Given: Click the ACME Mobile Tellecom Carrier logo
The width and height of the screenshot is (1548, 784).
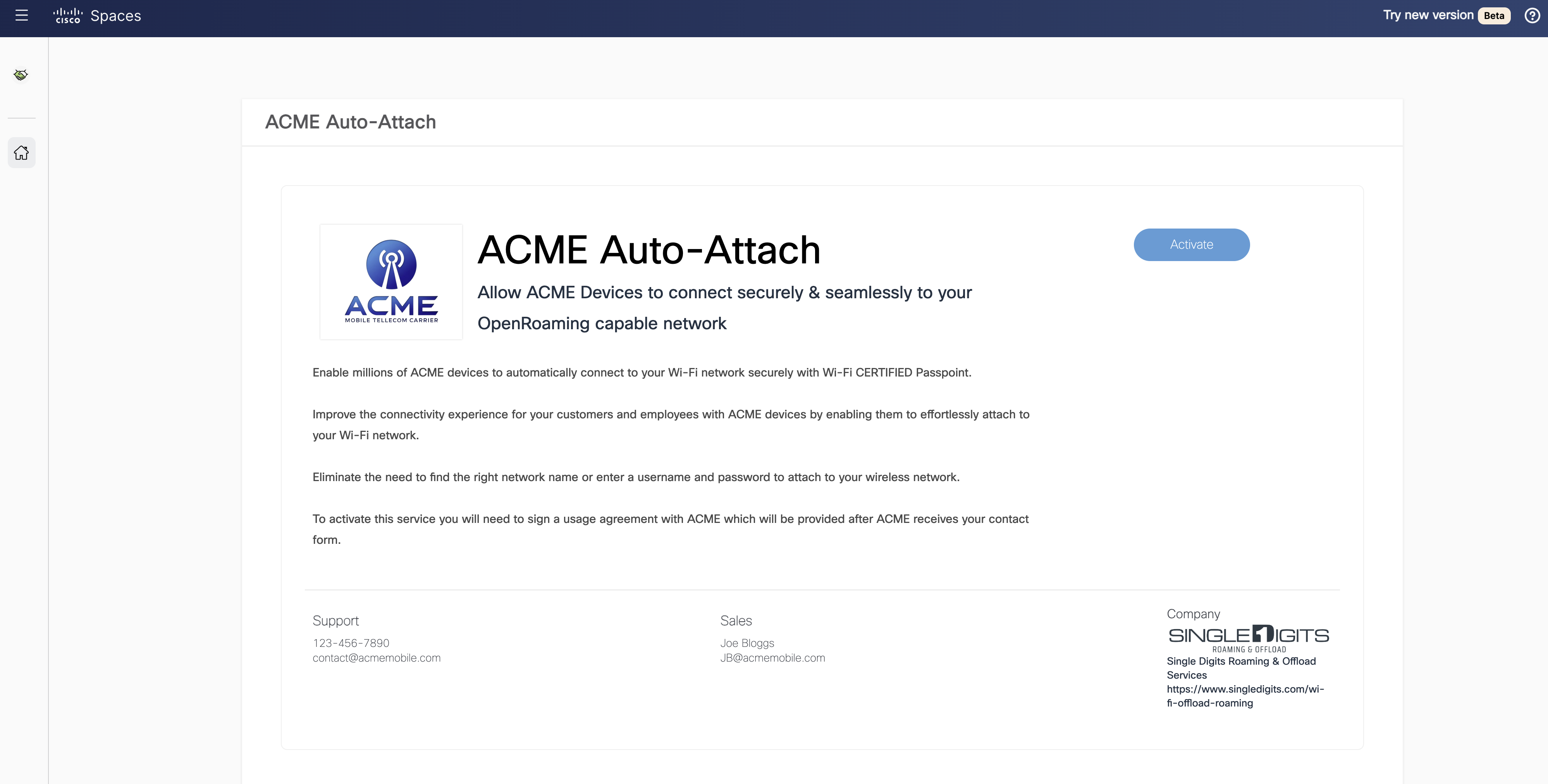Looking at the screenshot, I should coord(391,282).
